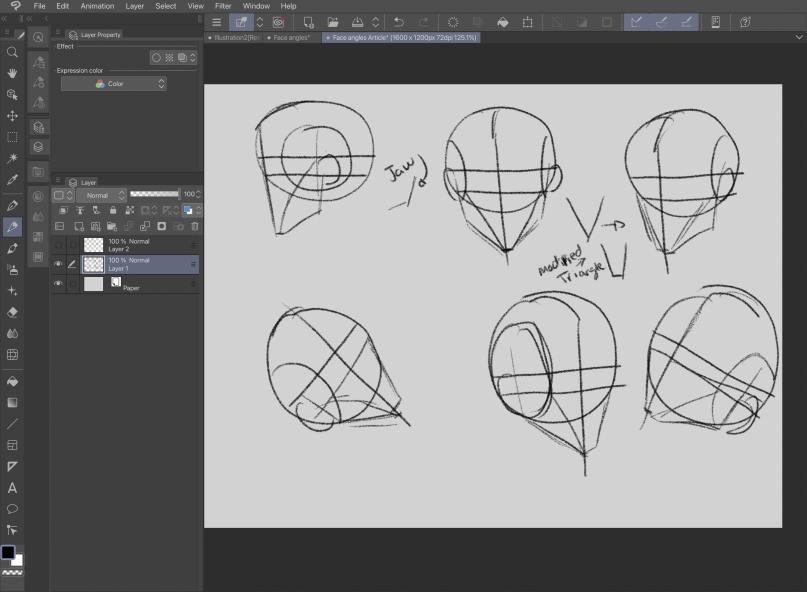Hide Layer 1 using eye icon
This screenshot has height=592, width=807.
pyautogui.click(x=58, y=264)
